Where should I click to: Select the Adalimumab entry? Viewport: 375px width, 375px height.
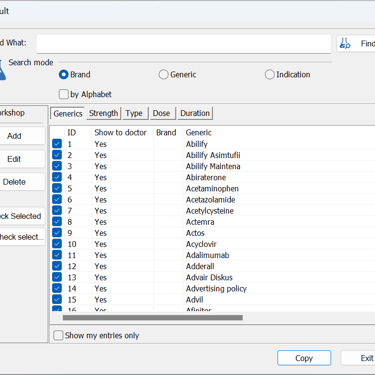coord(207,255)
